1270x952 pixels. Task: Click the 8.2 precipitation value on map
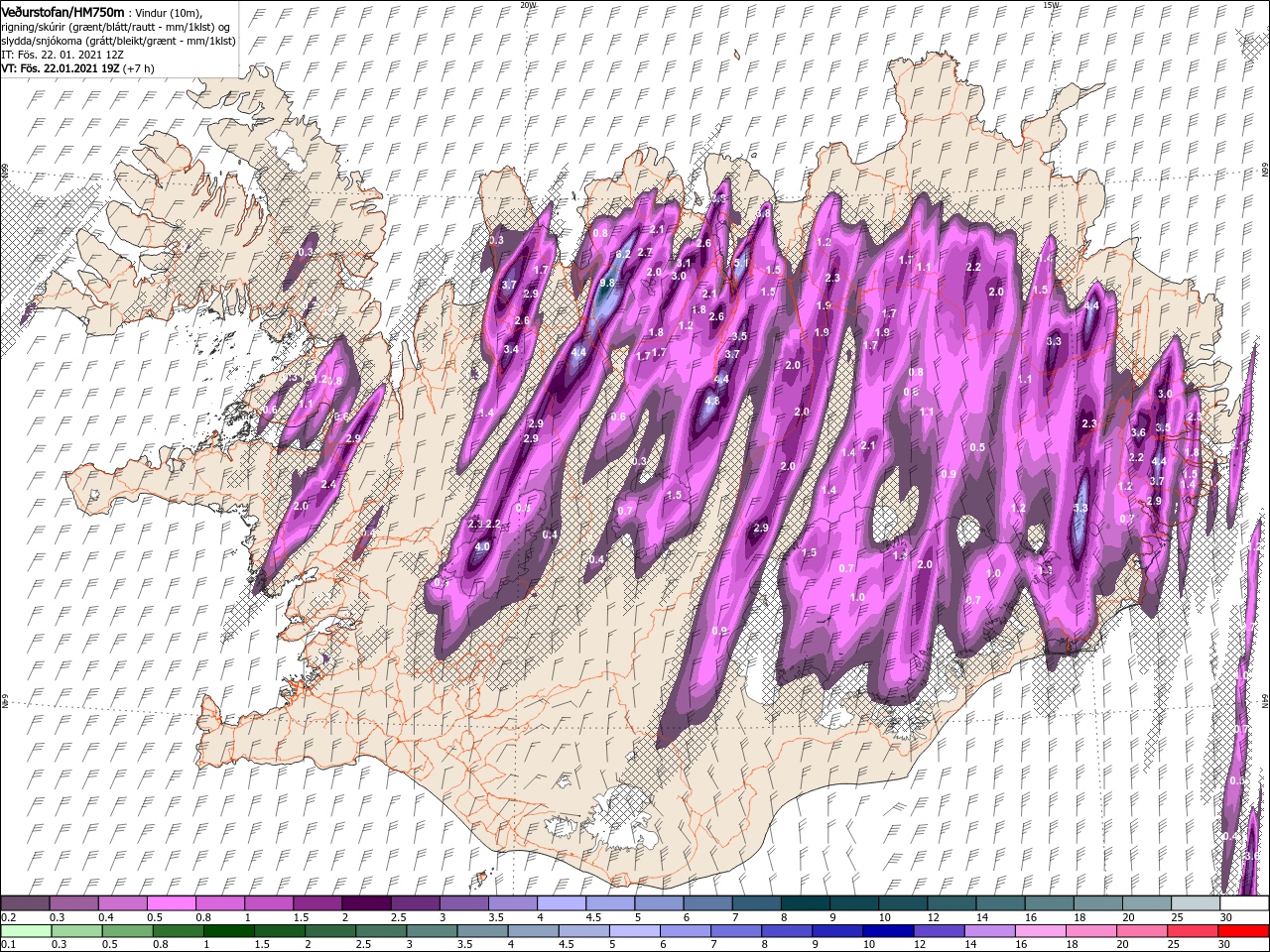point(623,255)
